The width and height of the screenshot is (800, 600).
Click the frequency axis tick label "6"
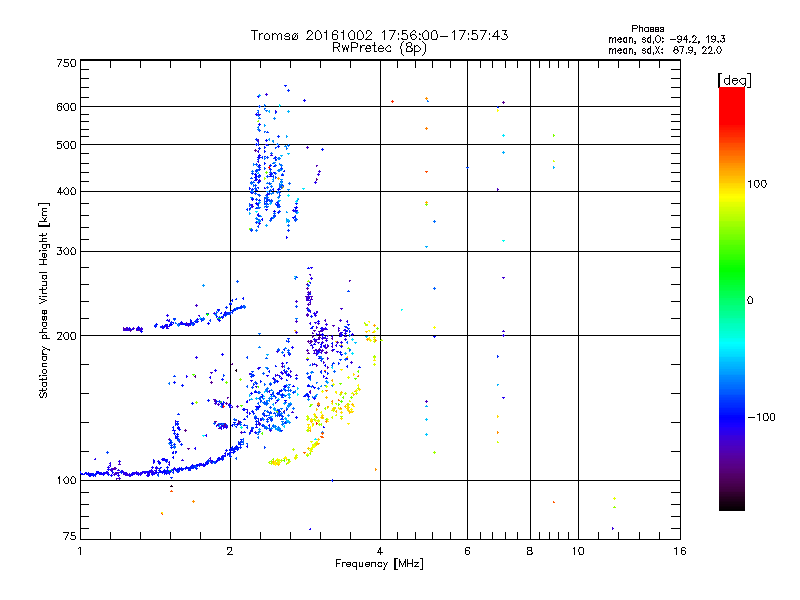click(x=467, y=551)
